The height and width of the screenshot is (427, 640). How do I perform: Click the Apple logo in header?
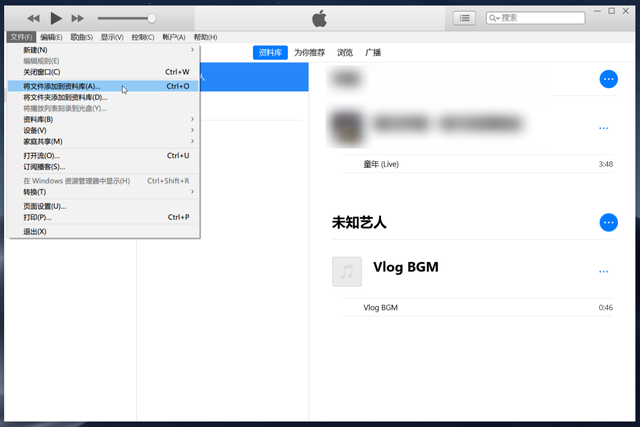pyautogui.click(x=320, y=18)
